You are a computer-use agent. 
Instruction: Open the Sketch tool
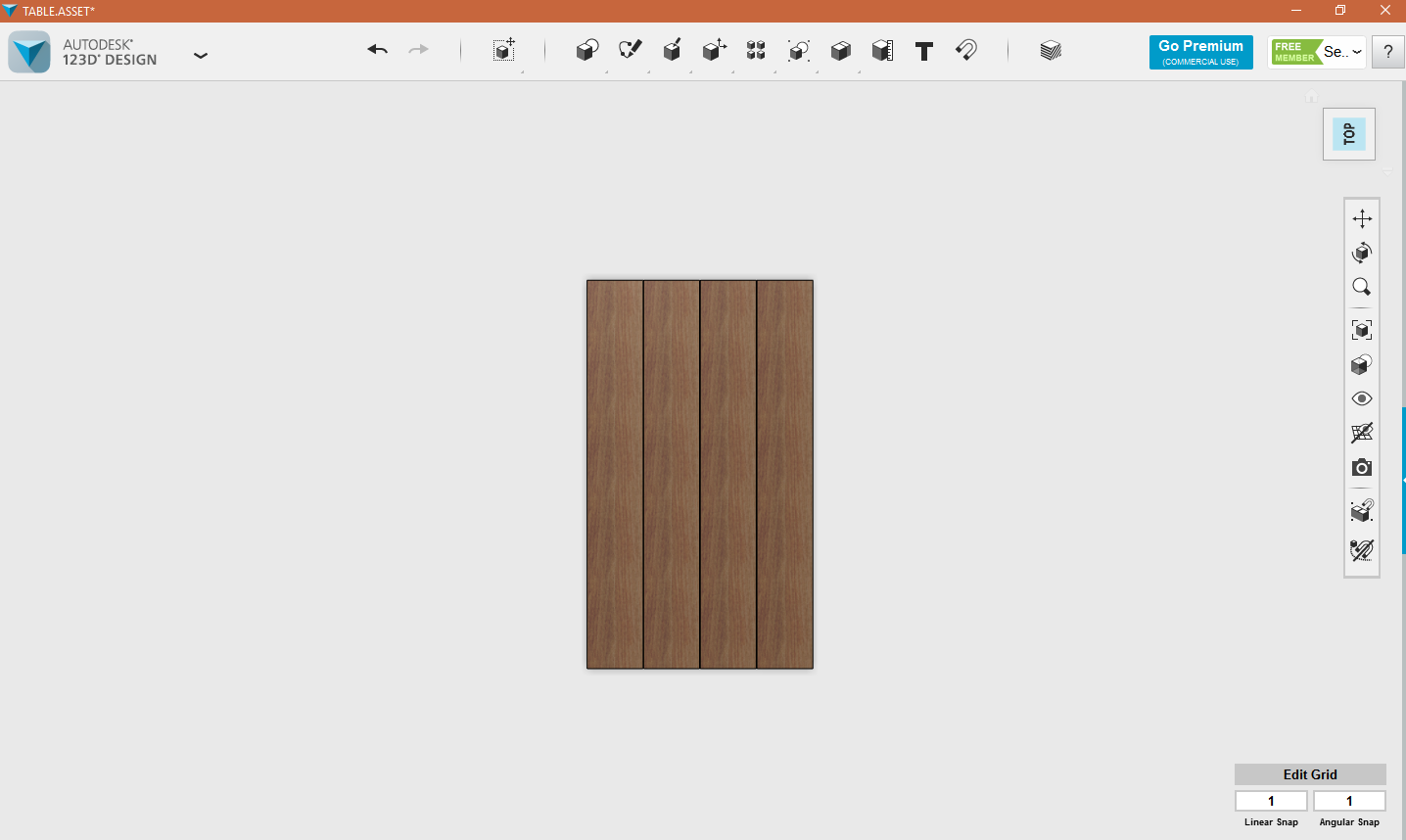pos(630,50)
